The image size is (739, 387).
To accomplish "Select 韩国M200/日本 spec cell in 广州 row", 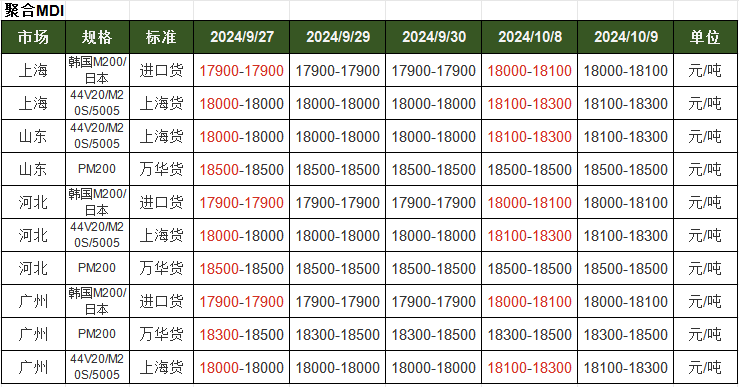I will point(97,301).
